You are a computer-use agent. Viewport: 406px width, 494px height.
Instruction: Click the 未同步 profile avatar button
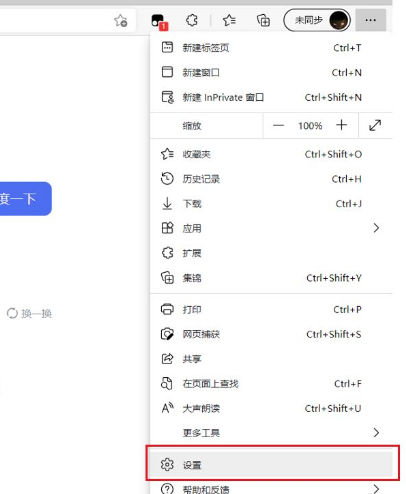(x=317, y=20)
